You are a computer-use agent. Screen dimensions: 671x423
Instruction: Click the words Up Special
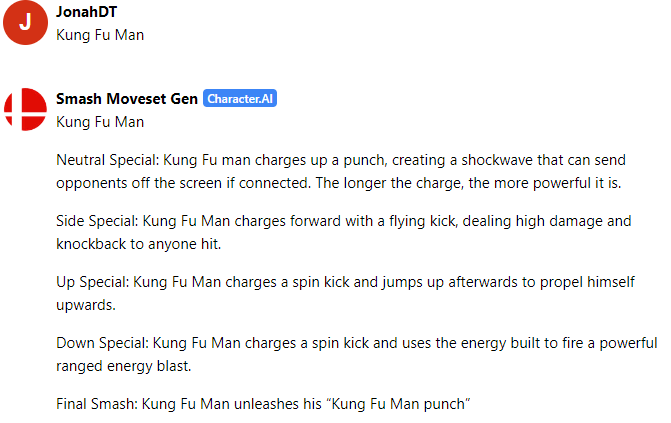pos(92,282)
